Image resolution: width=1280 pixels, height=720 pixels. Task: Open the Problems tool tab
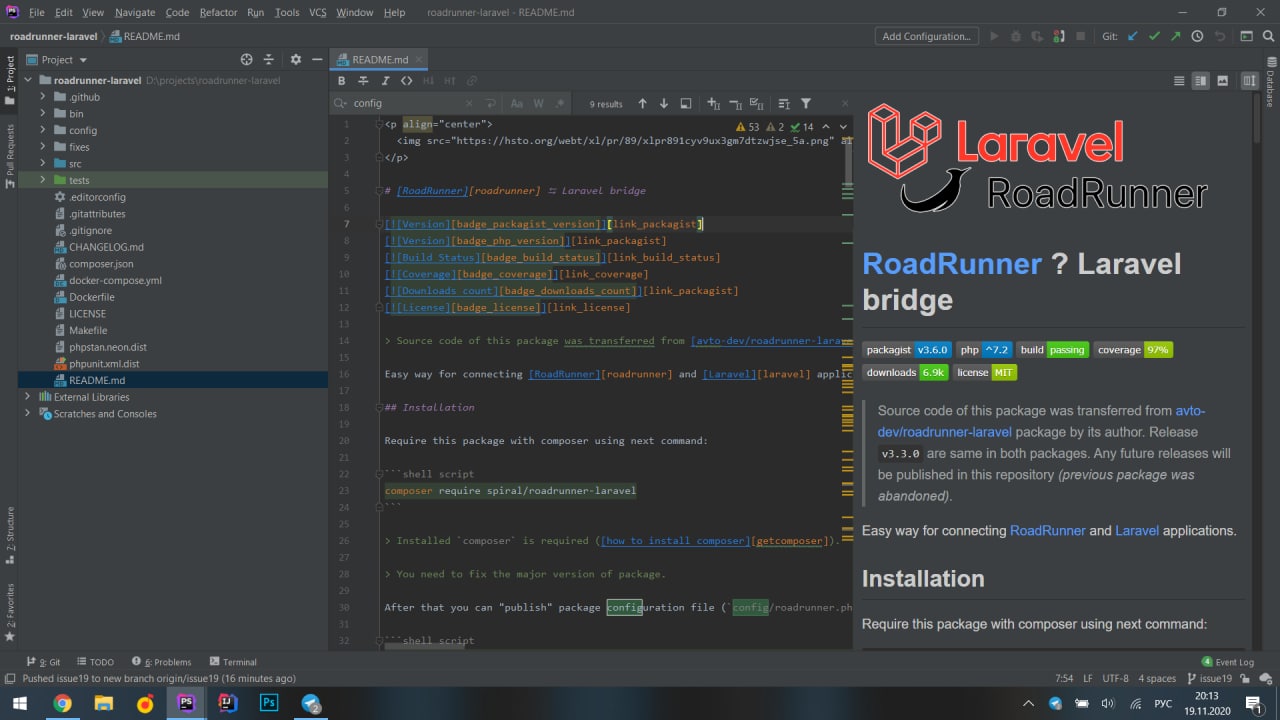160,662
